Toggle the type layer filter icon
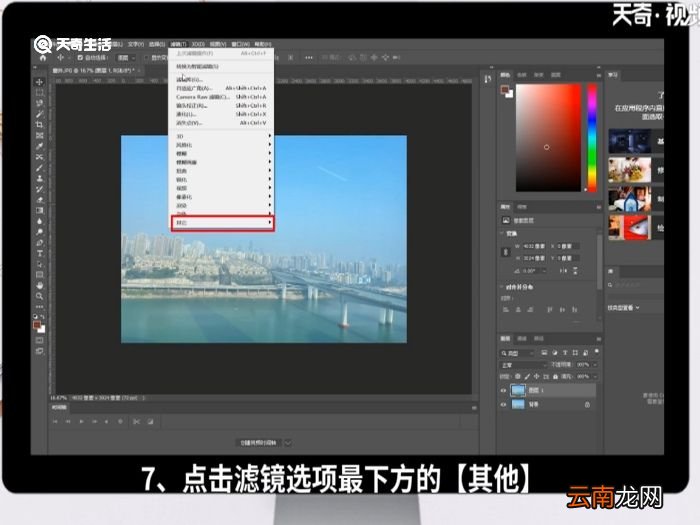The width and height of the screenshot is (700, 525). point(565,353)
